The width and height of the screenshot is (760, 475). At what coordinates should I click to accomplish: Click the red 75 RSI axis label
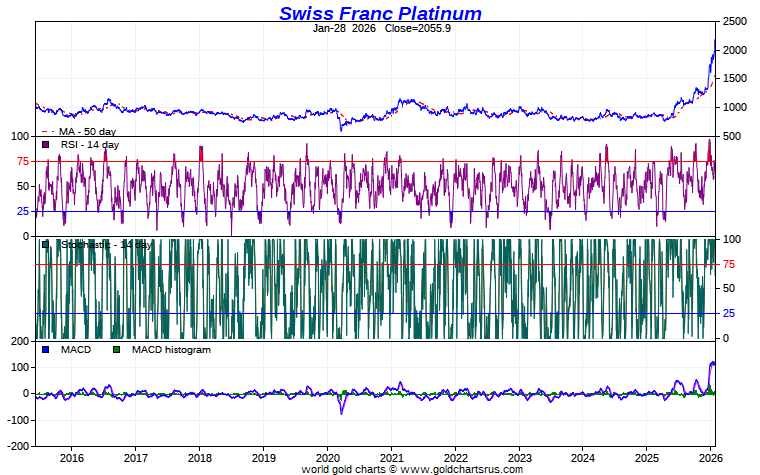click(23, 161)
